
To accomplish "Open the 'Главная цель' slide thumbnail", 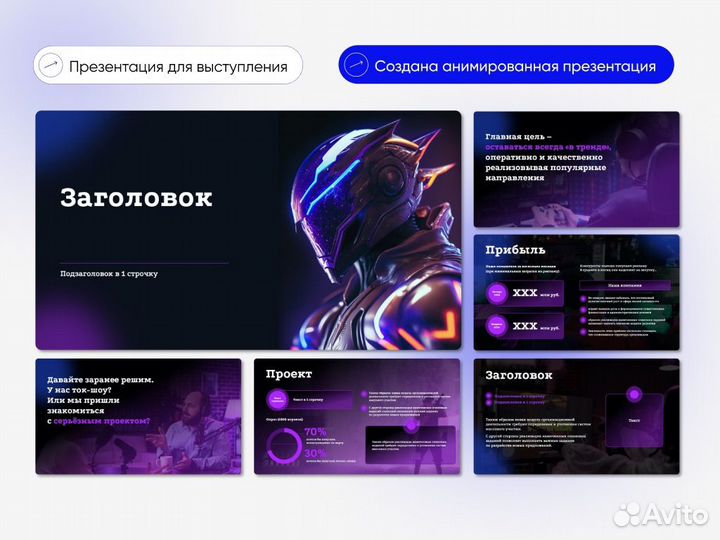I will pos(576,169).
